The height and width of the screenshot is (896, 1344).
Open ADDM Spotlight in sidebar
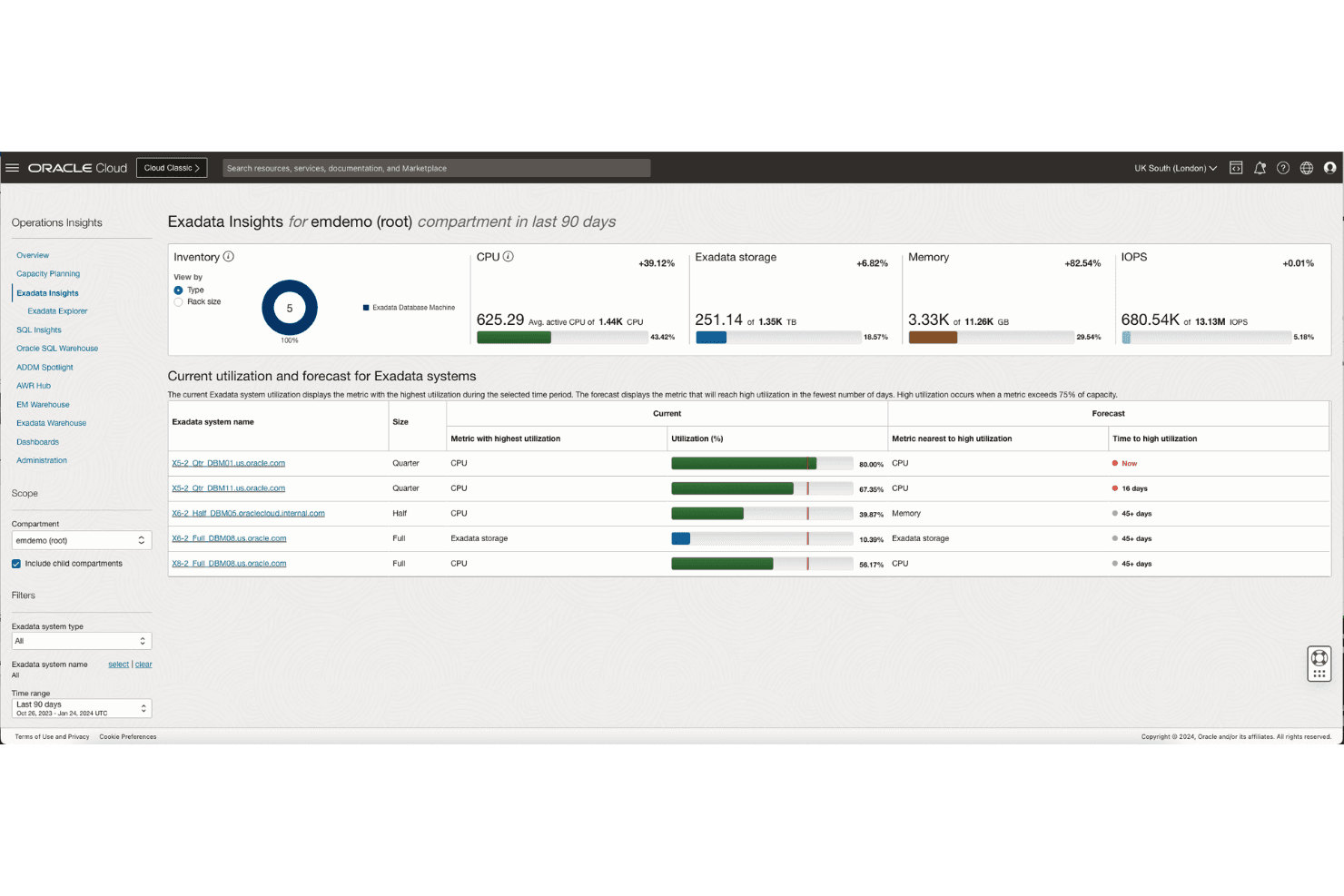(44, 368)
